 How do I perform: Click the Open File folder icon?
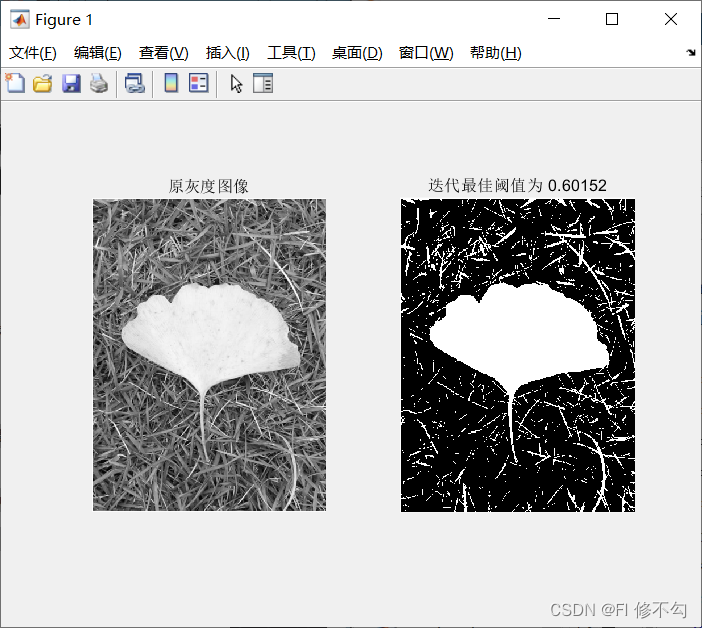click(43, 84)
